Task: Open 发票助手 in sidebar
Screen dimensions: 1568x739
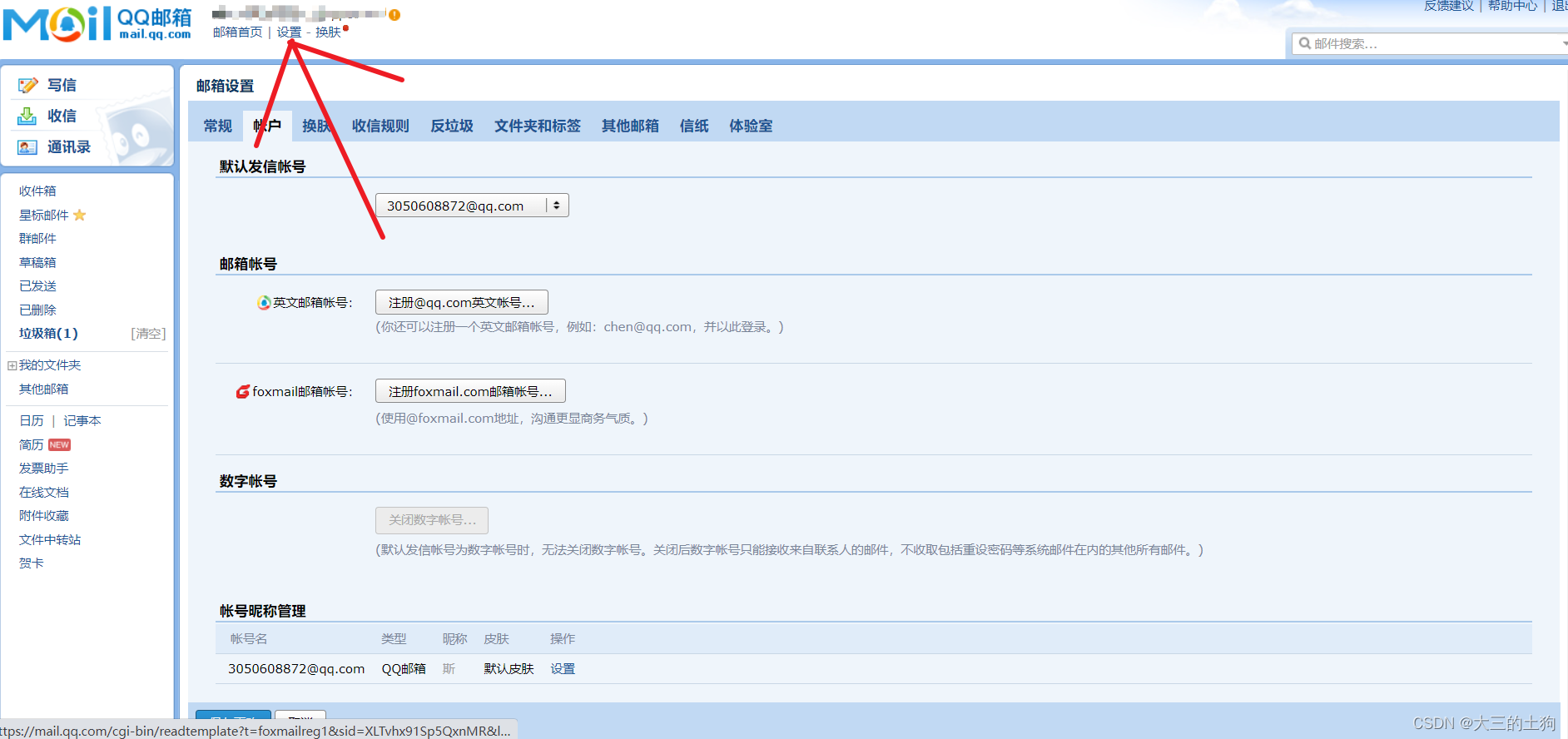Action: 44,468
